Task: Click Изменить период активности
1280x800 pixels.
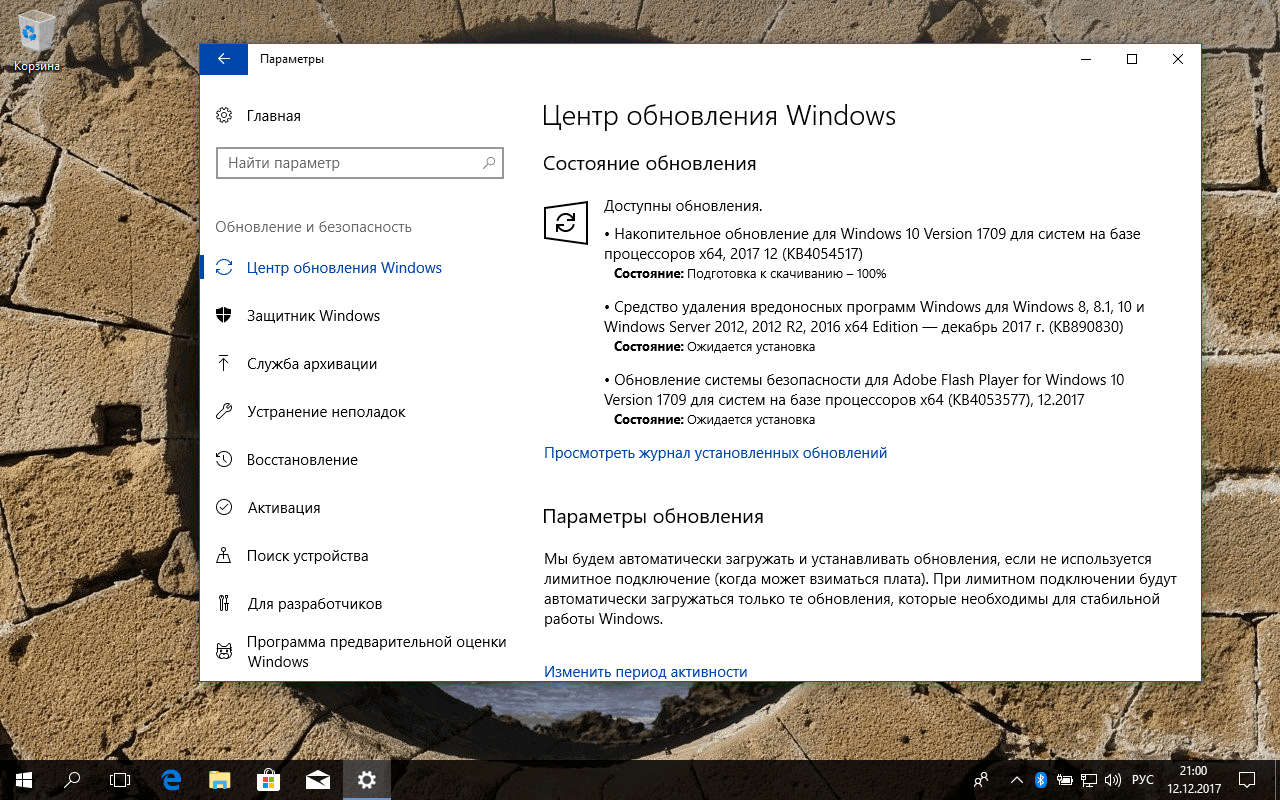Action: coord(645,671)
